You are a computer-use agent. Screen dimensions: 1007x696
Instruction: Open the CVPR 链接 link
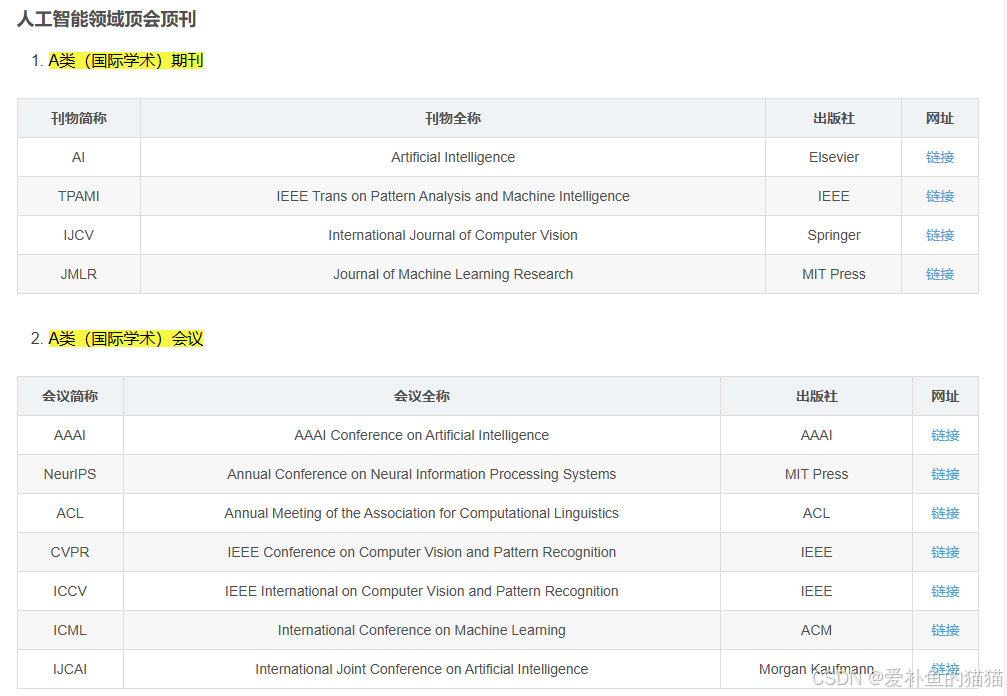(x=945, y=552)
